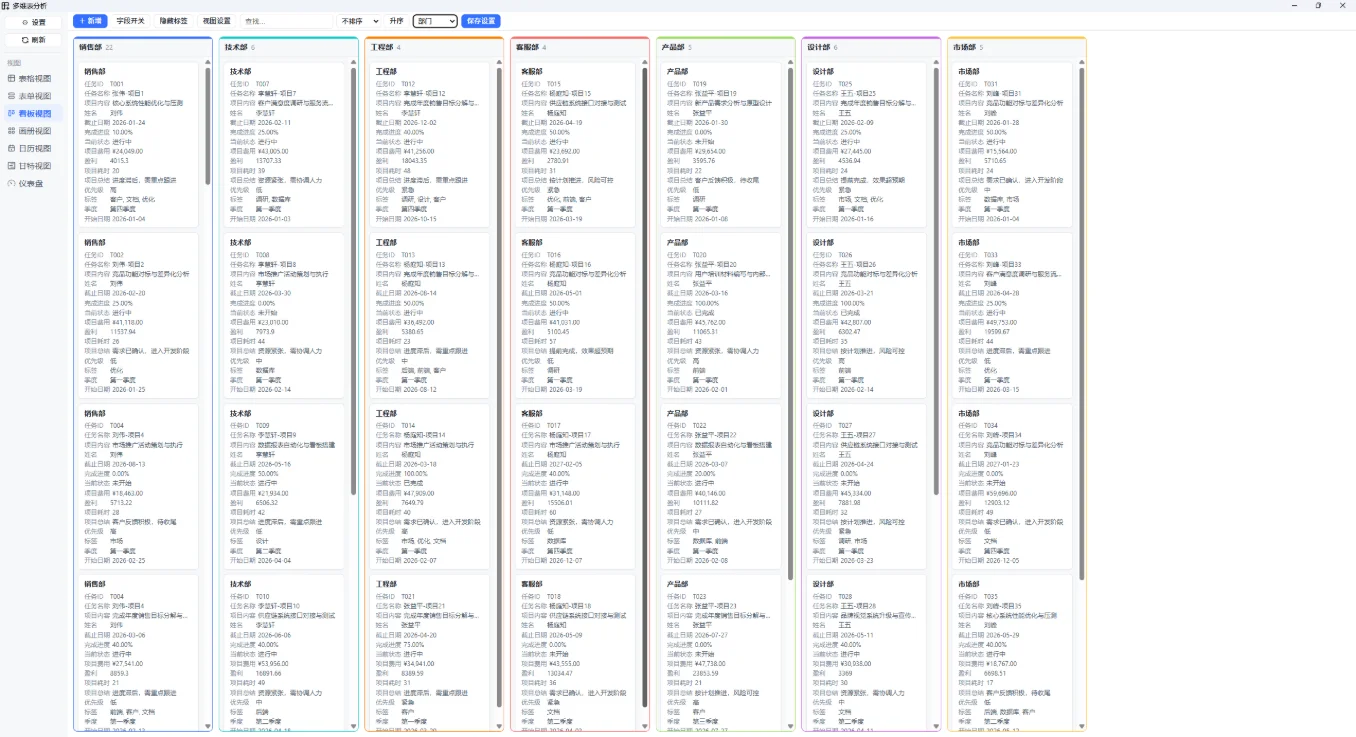Toggle the 字段开关 field switch
The height and width of the screenshot is (737, 1356).
[131, 21]
